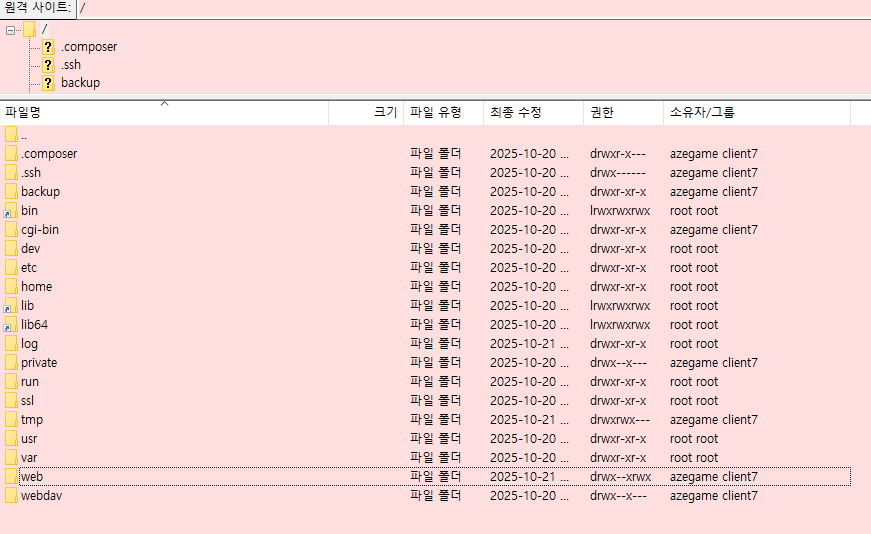Click the web folder icon in list
The width and height of the screenshot is (871, 534).
coord(11,477)
